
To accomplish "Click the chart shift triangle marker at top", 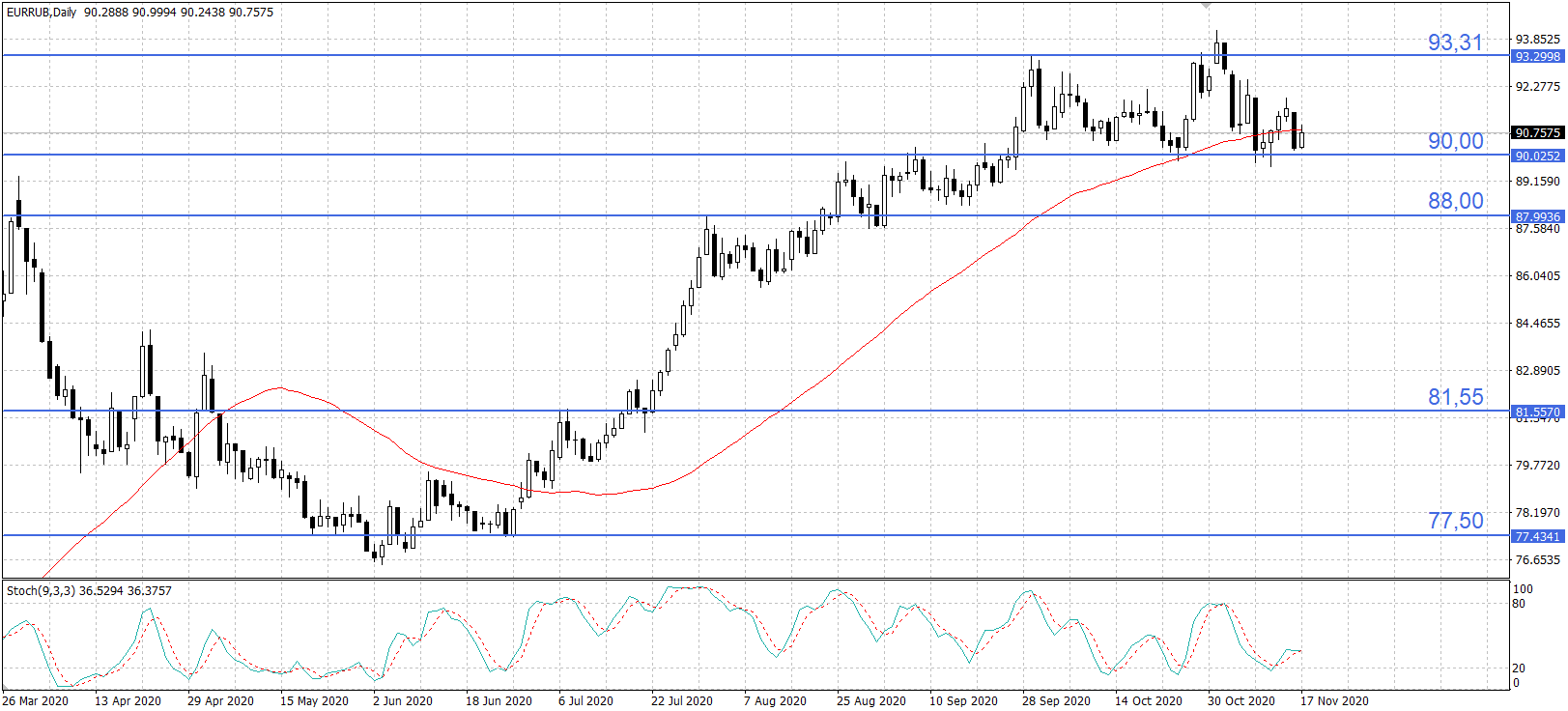I will point(1207,5).
